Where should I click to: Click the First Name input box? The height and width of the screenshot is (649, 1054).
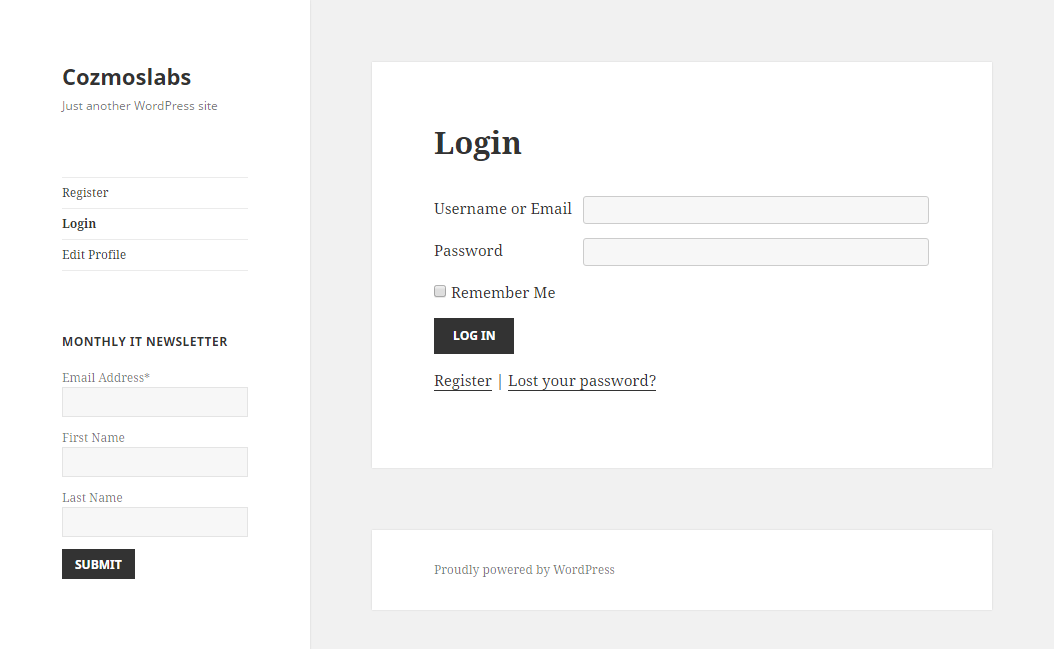(155, 462)
